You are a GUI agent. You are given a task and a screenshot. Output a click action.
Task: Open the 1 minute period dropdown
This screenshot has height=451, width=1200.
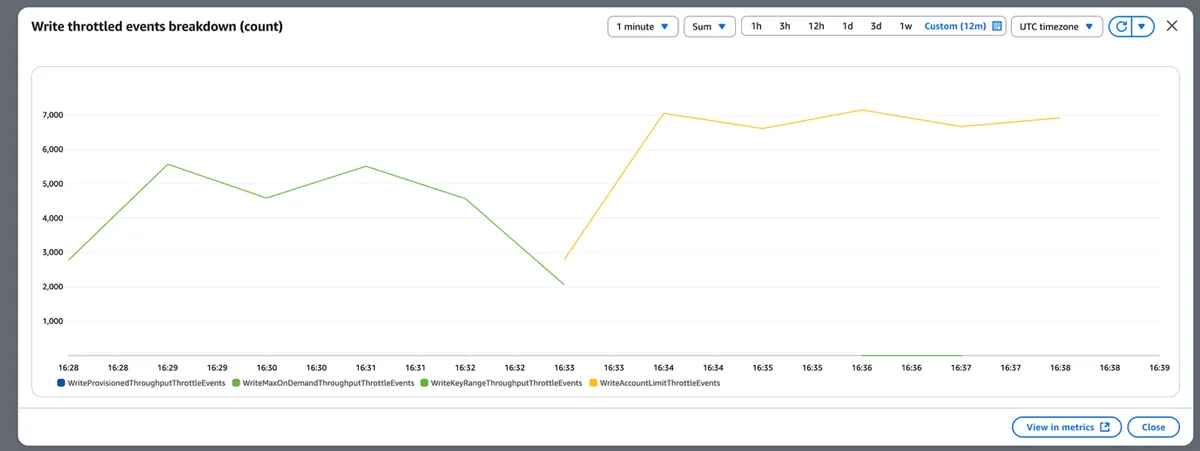[x=643, y=27]
